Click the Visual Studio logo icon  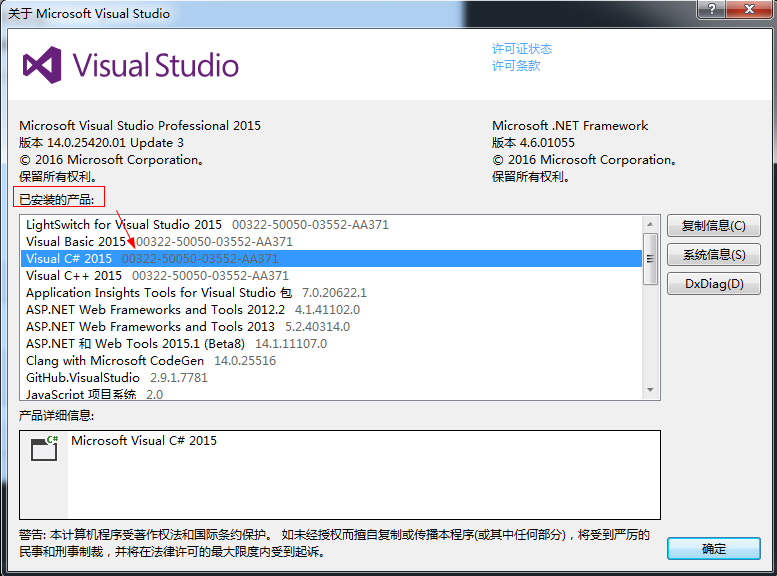coord(43,65)
